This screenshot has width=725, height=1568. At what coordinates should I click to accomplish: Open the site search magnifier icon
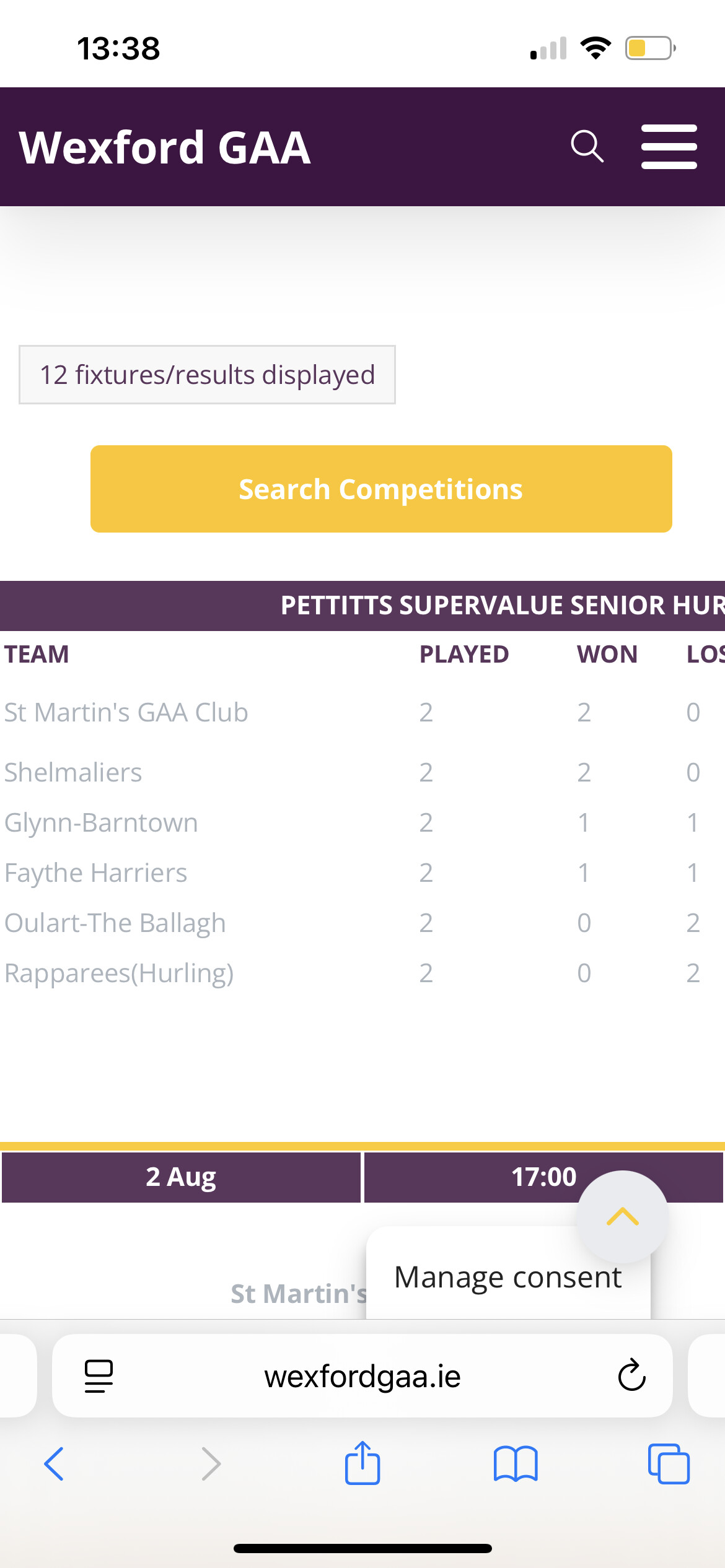tap(587, 146)
